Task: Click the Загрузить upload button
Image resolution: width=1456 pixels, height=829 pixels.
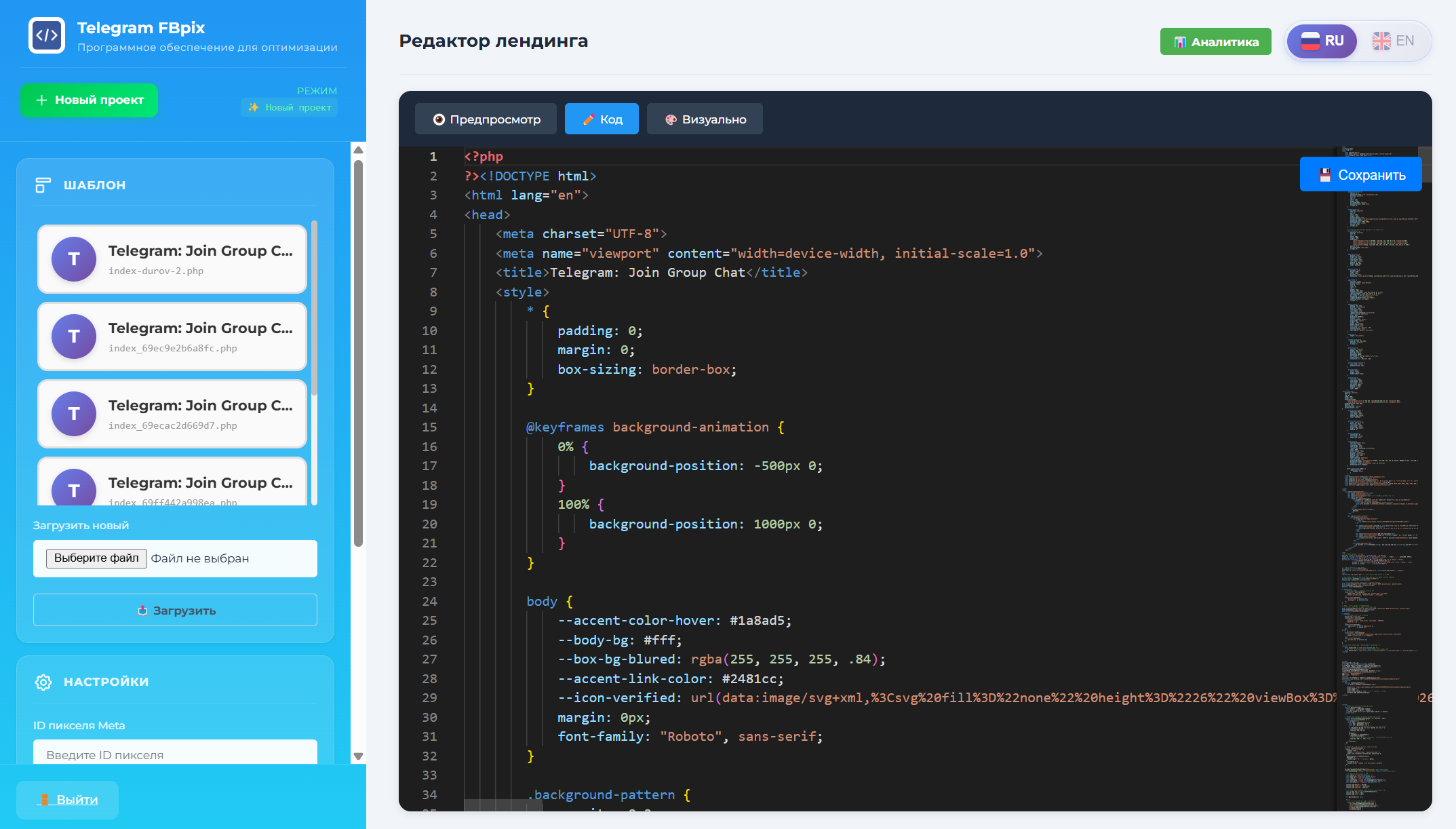Action: tap(175, 611)
